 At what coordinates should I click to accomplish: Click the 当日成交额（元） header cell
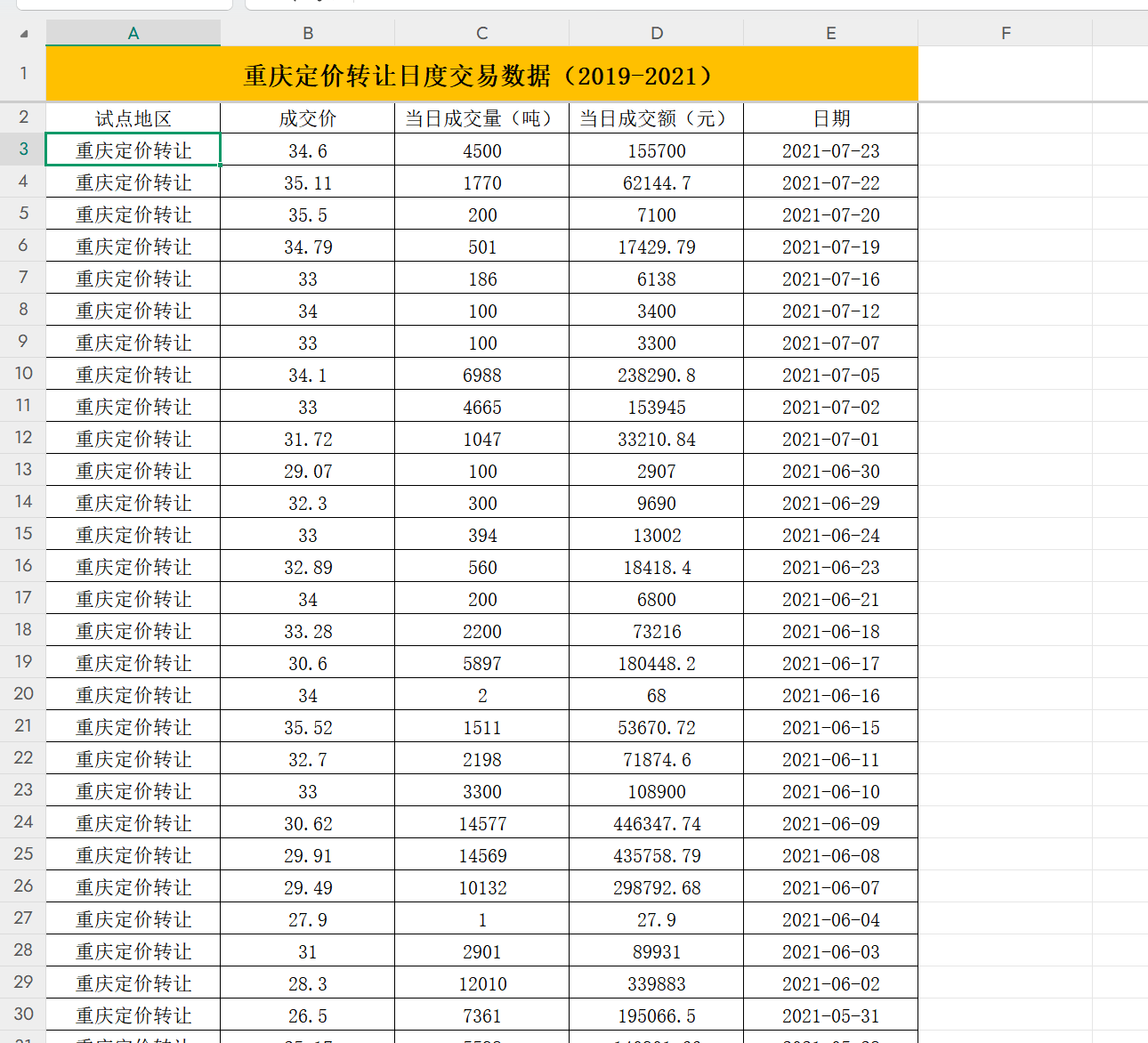point(657,118)
